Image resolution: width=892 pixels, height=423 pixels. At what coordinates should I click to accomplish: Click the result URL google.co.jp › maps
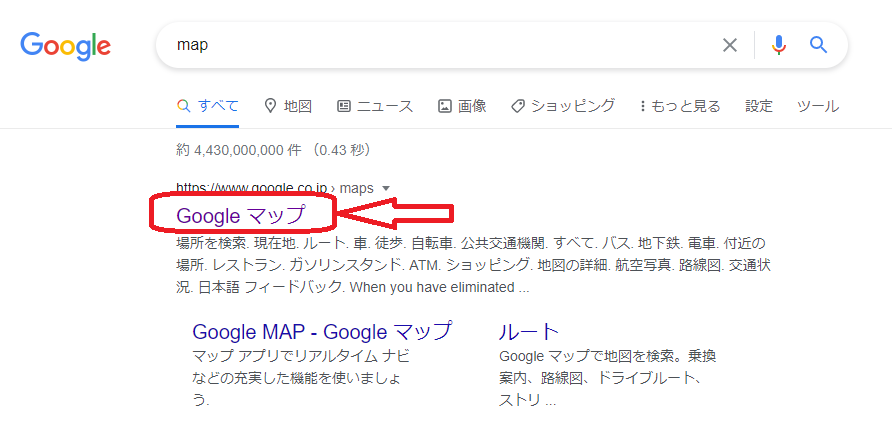[x=275, y=188]
